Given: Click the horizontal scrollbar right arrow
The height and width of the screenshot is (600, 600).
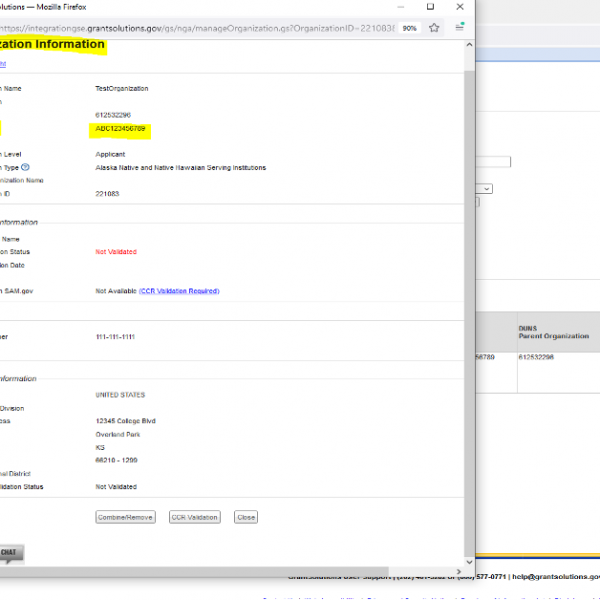Looking at the screenshot, I should (459, 572).
